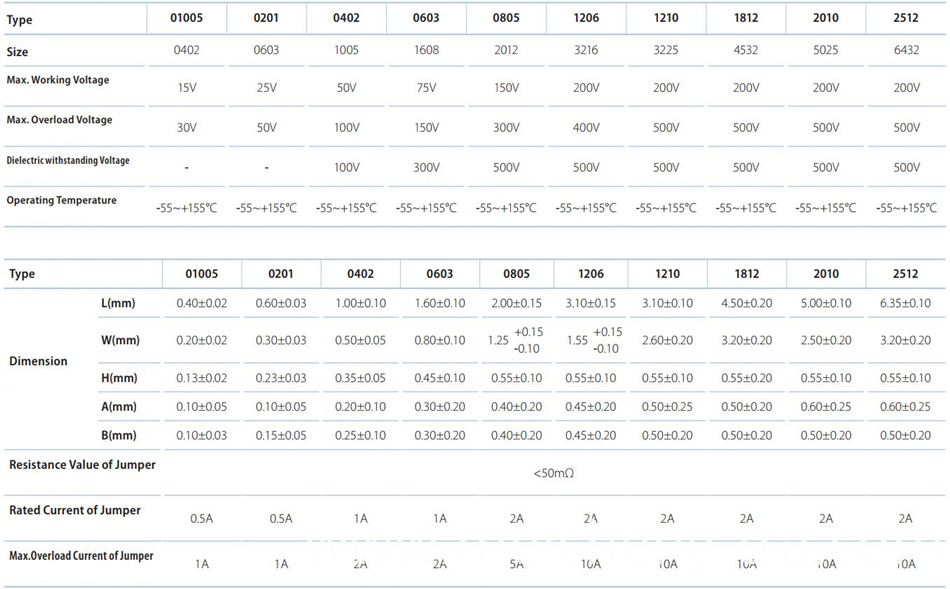Select the 01005 column header in top table

click(x=186, y=18)
